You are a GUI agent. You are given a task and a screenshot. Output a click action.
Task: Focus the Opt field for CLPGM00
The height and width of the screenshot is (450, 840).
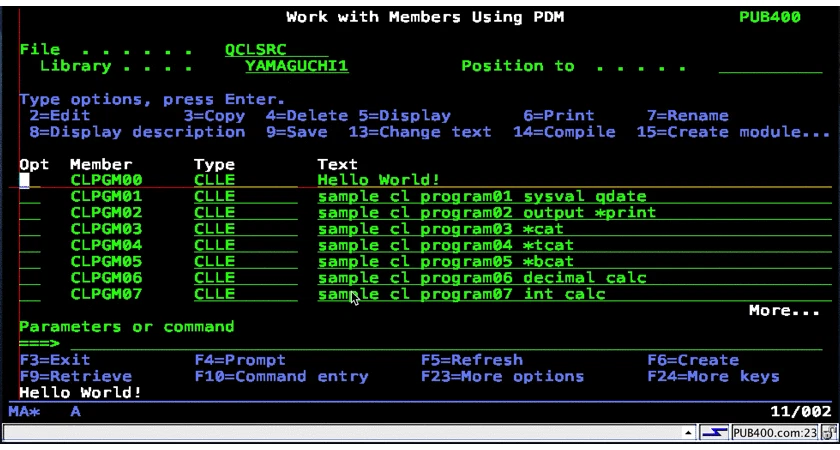pos(29,180)
